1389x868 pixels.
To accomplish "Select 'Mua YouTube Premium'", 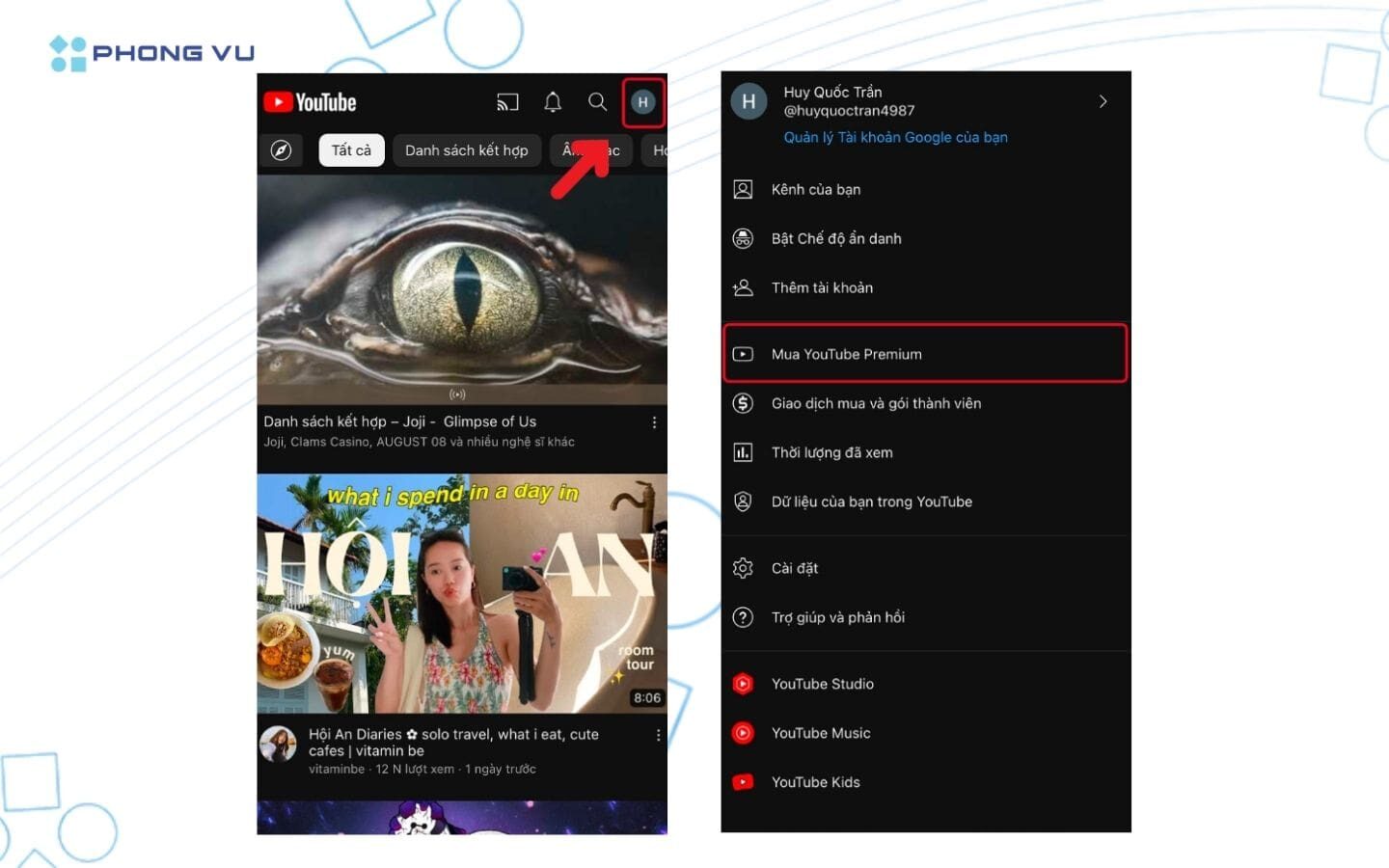I will pos(926,354).
